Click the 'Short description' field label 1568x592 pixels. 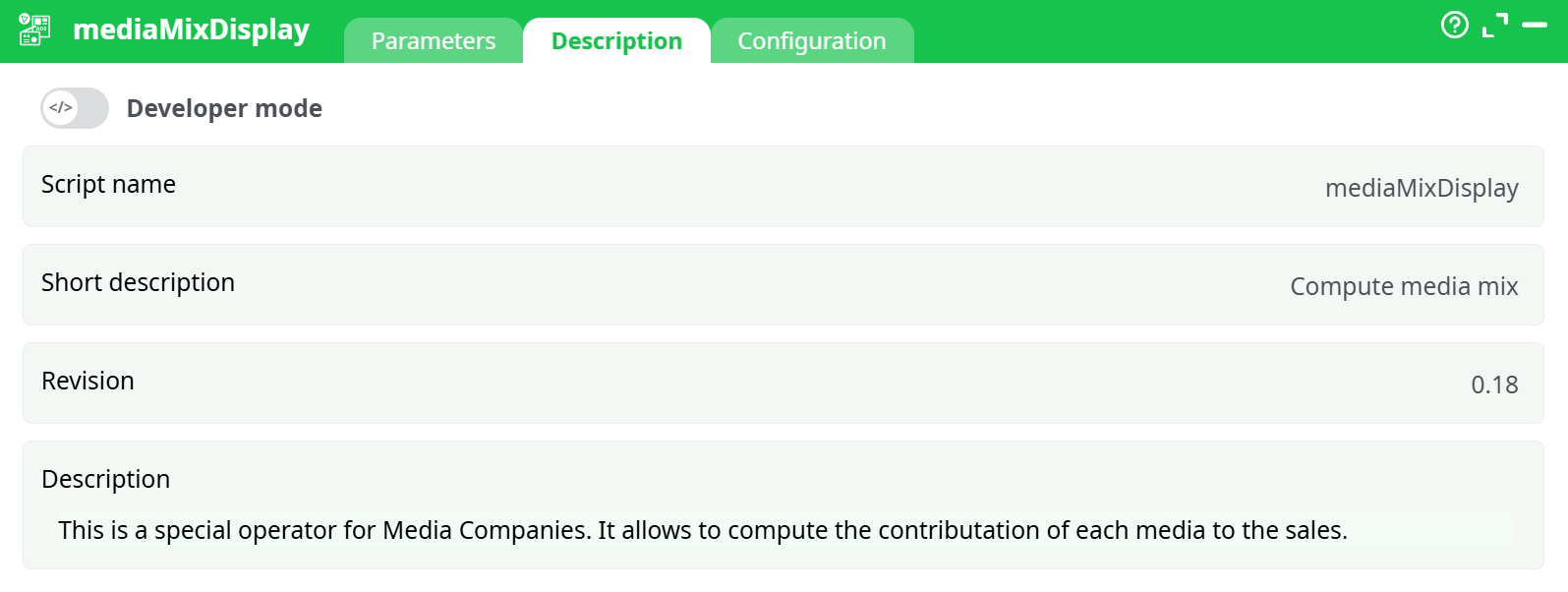coord(138,282)
